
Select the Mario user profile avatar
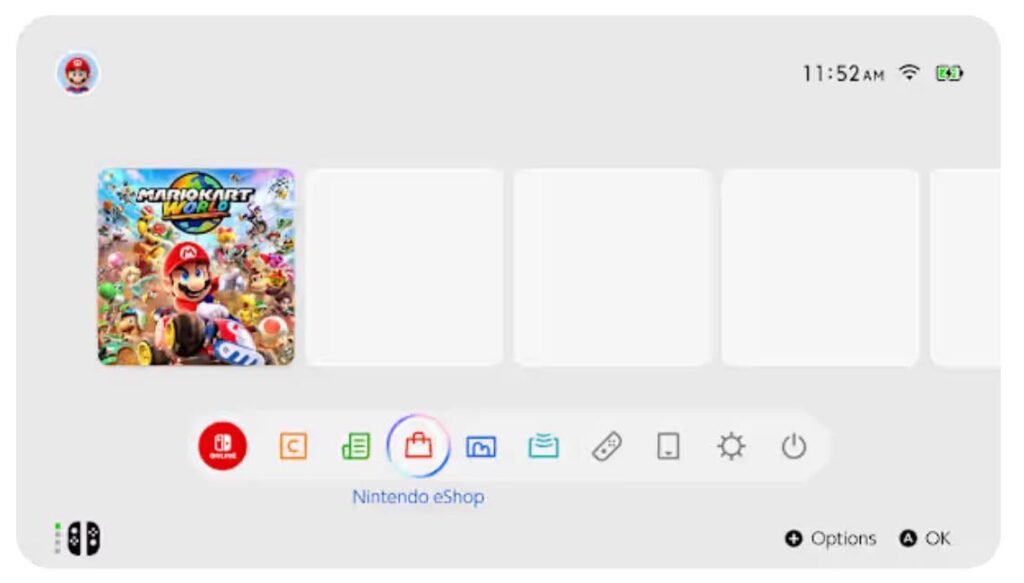click(x=75, y=73)
